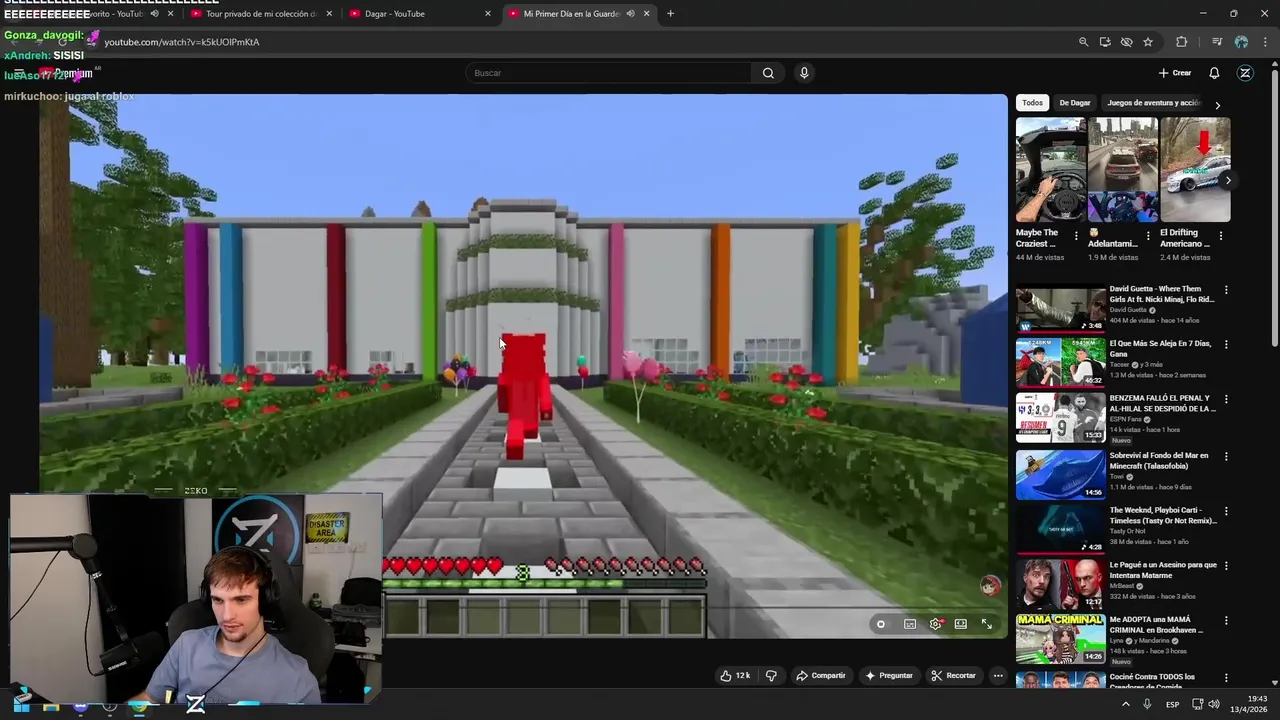Focus the Buscar search field
This screenshot has width=1280, height=720.
[608, 73]
